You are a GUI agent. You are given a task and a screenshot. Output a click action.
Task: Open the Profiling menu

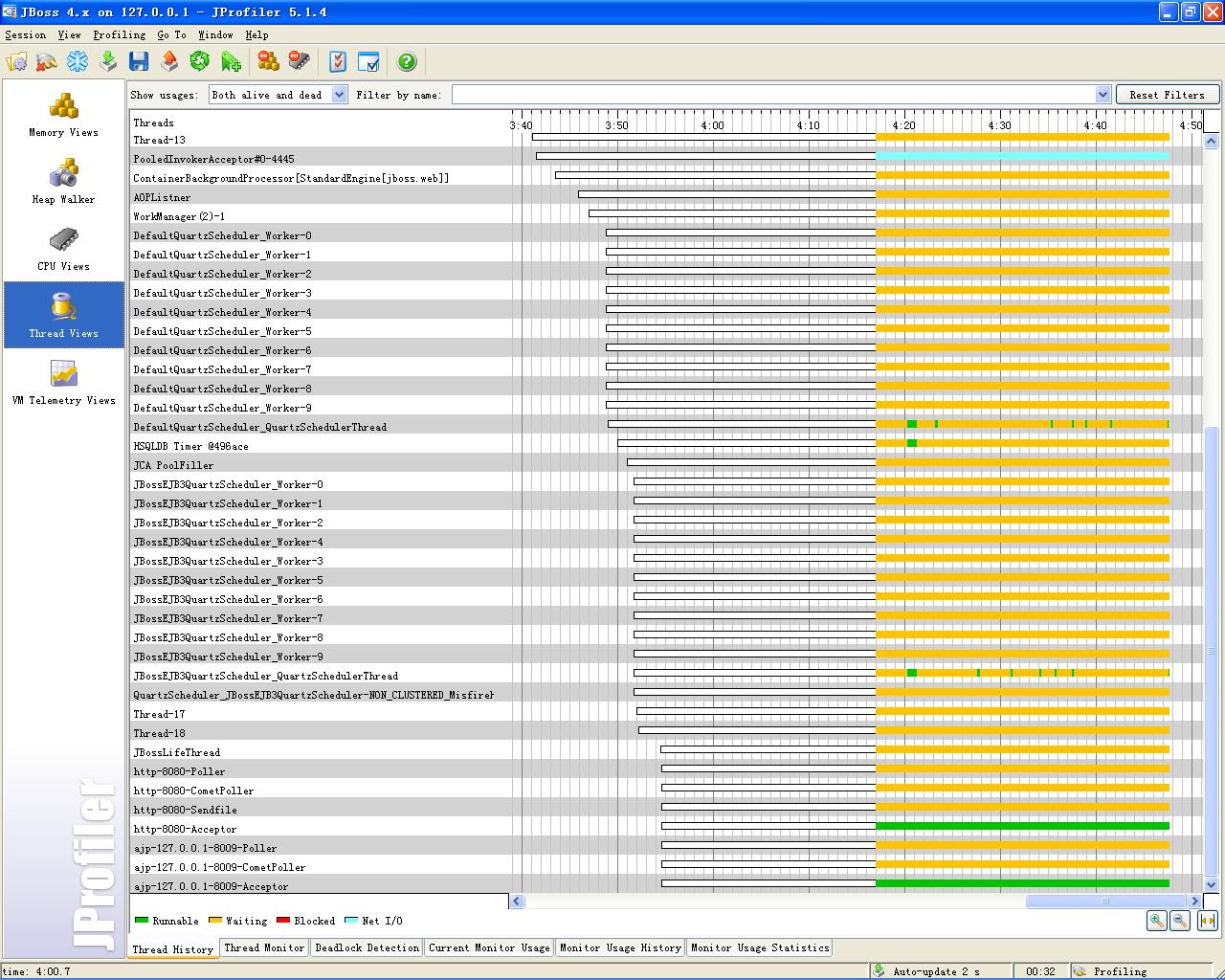coord(120,34)
